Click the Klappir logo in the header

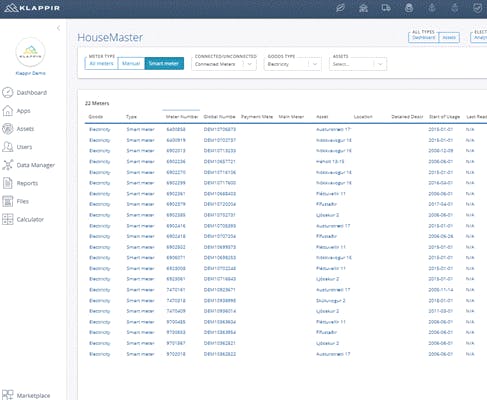point(32,8)
